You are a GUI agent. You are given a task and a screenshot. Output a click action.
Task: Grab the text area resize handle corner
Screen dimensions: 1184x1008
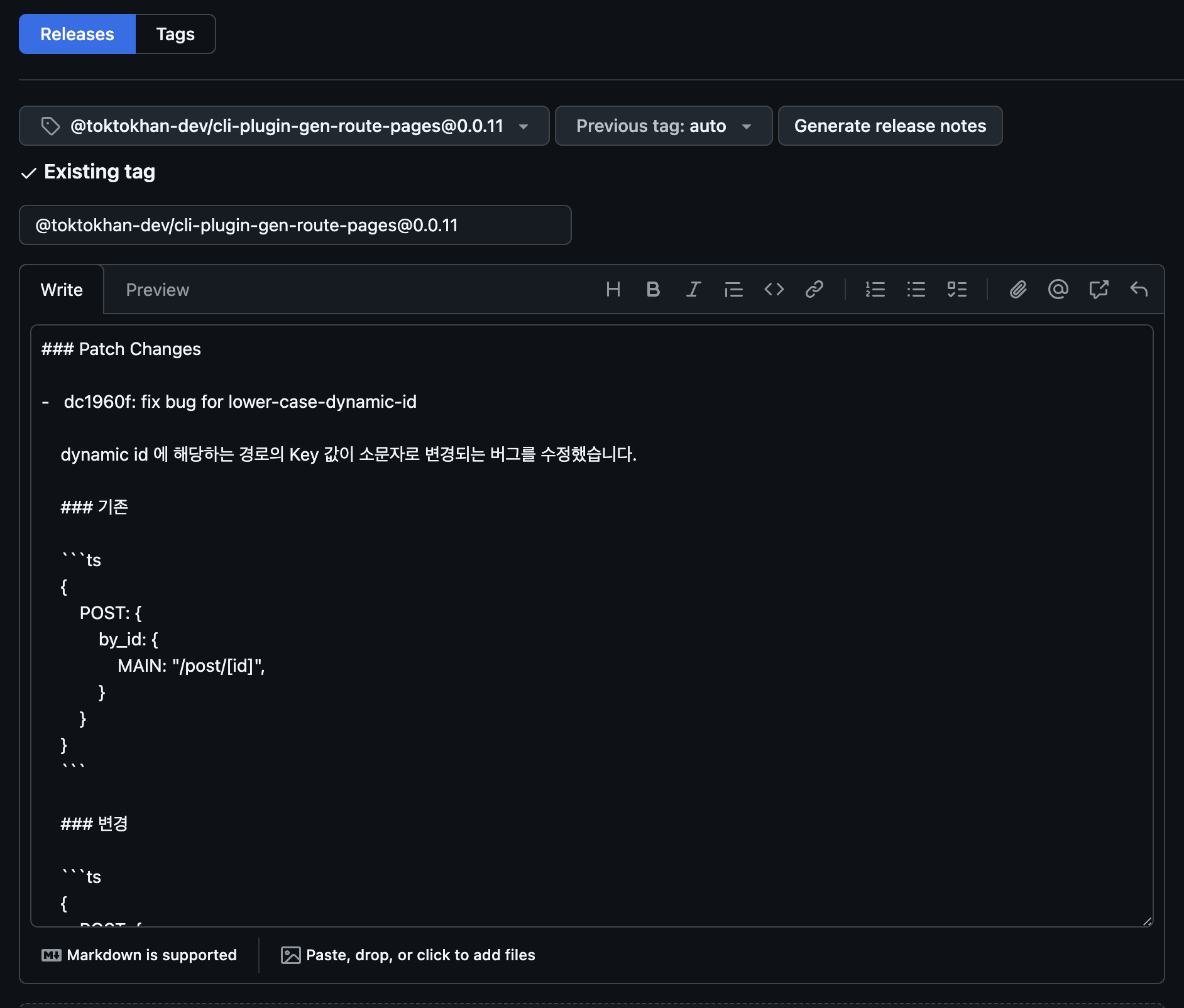click(1147, 921)
